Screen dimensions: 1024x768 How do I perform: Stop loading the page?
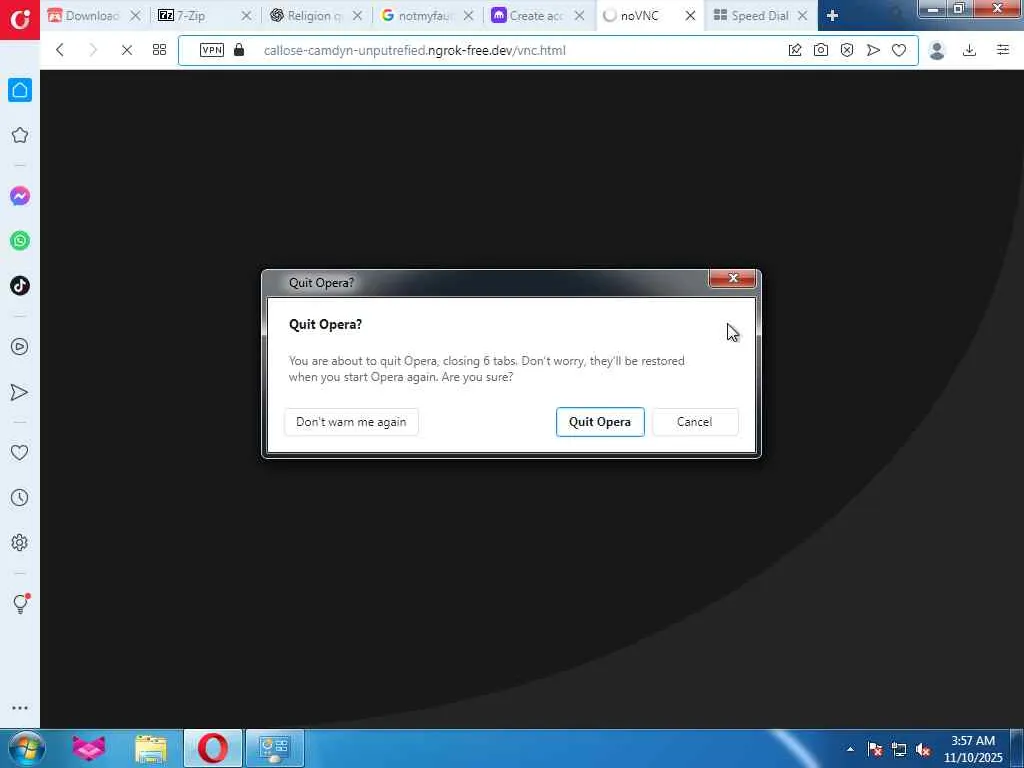[127, 50]
